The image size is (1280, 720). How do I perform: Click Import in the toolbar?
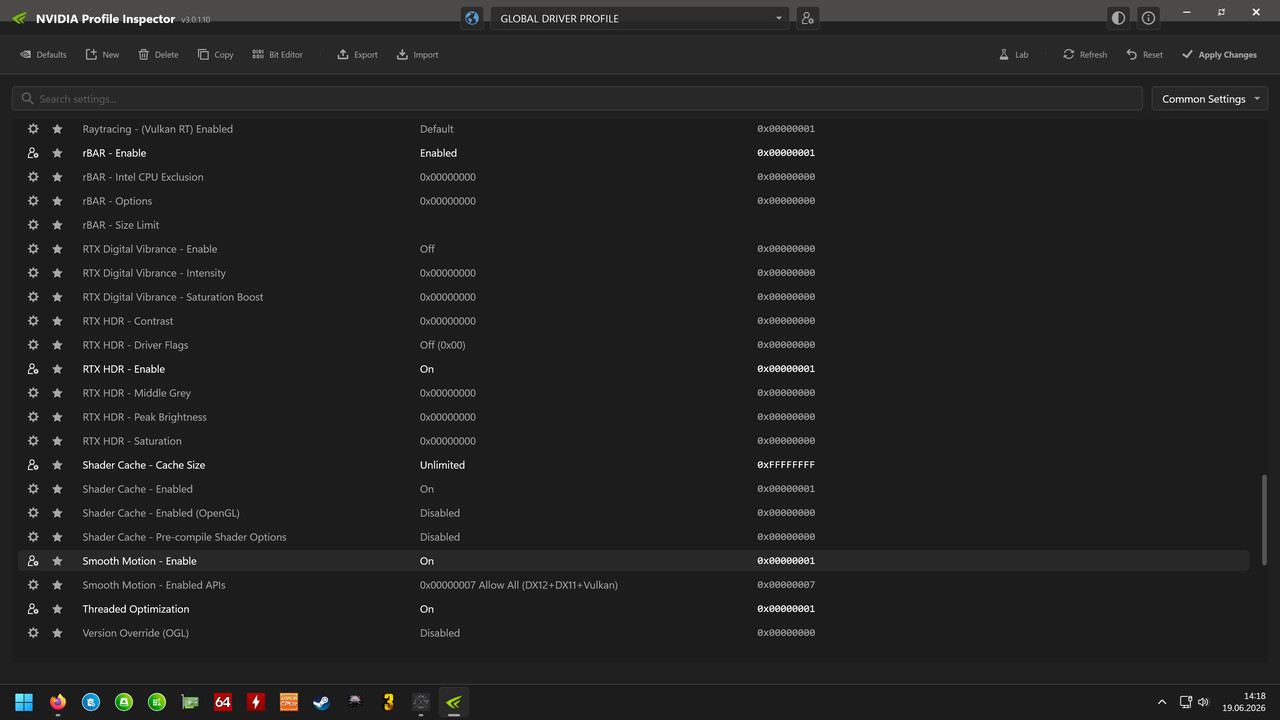pyautogui.click(x=417, y=55)
